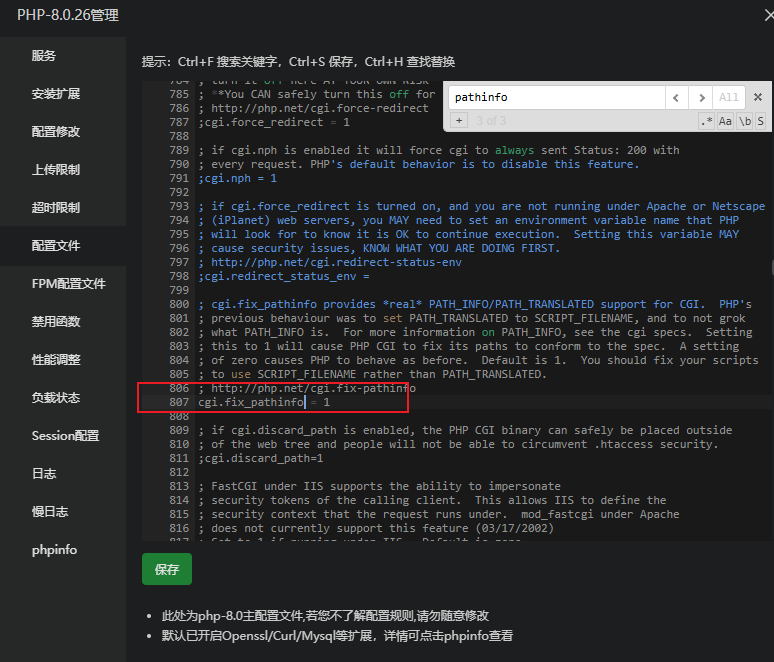Click line 798 cgi.redirect_status_env text

284,276
